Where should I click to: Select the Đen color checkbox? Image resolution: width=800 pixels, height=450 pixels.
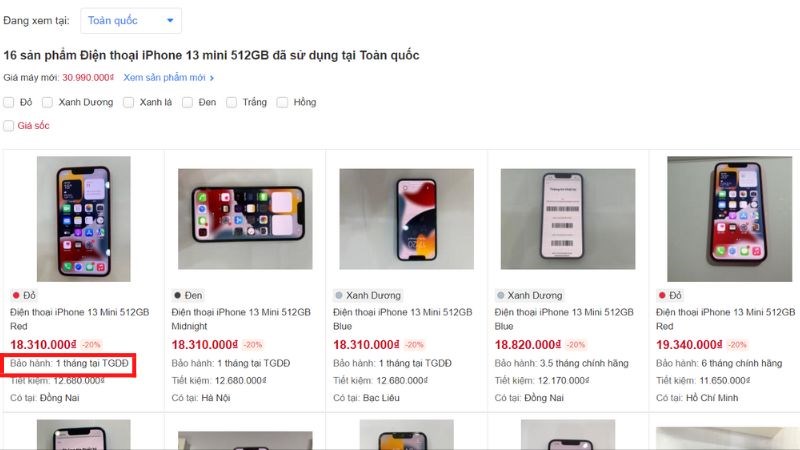tap(188, 102)
